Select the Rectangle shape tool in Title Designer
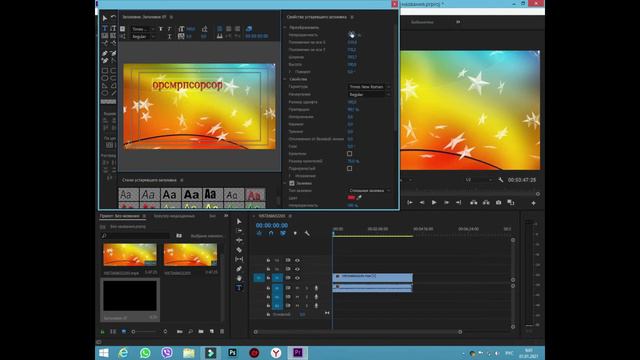The height and width of the screenshot is (360, 640). [x=105, y=71]
